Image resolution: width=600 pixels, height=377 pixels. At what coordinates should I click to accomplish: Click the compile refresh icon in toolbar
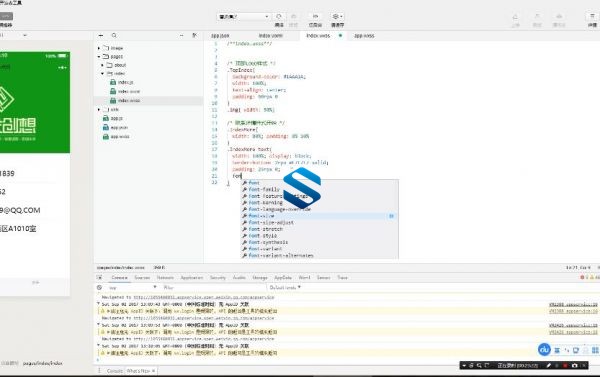[x=279, y=16]
